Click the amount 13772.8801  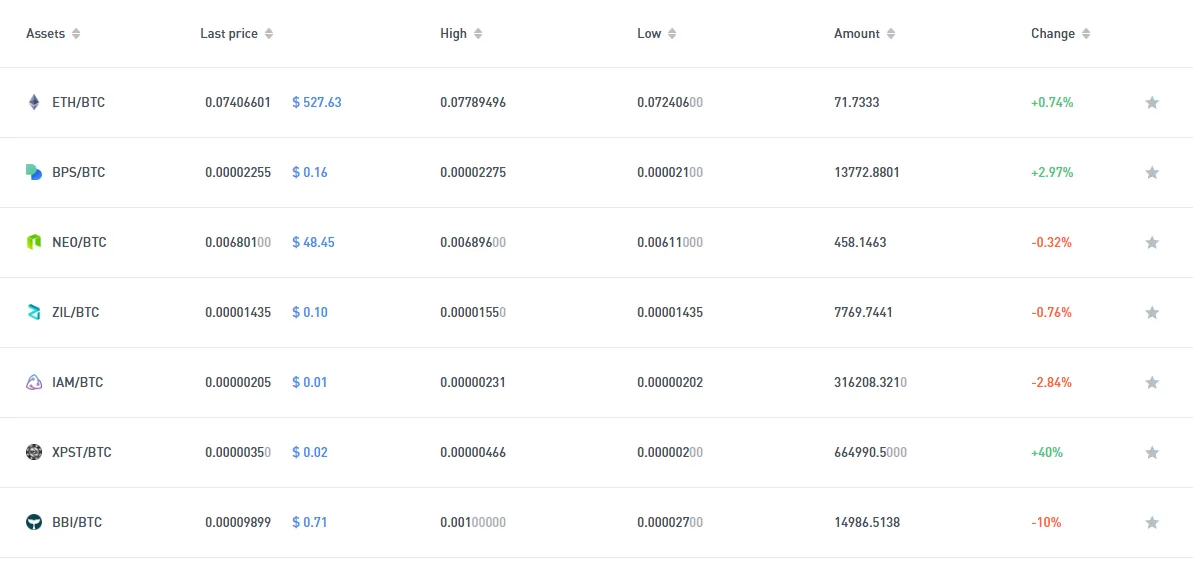[867, 172]
